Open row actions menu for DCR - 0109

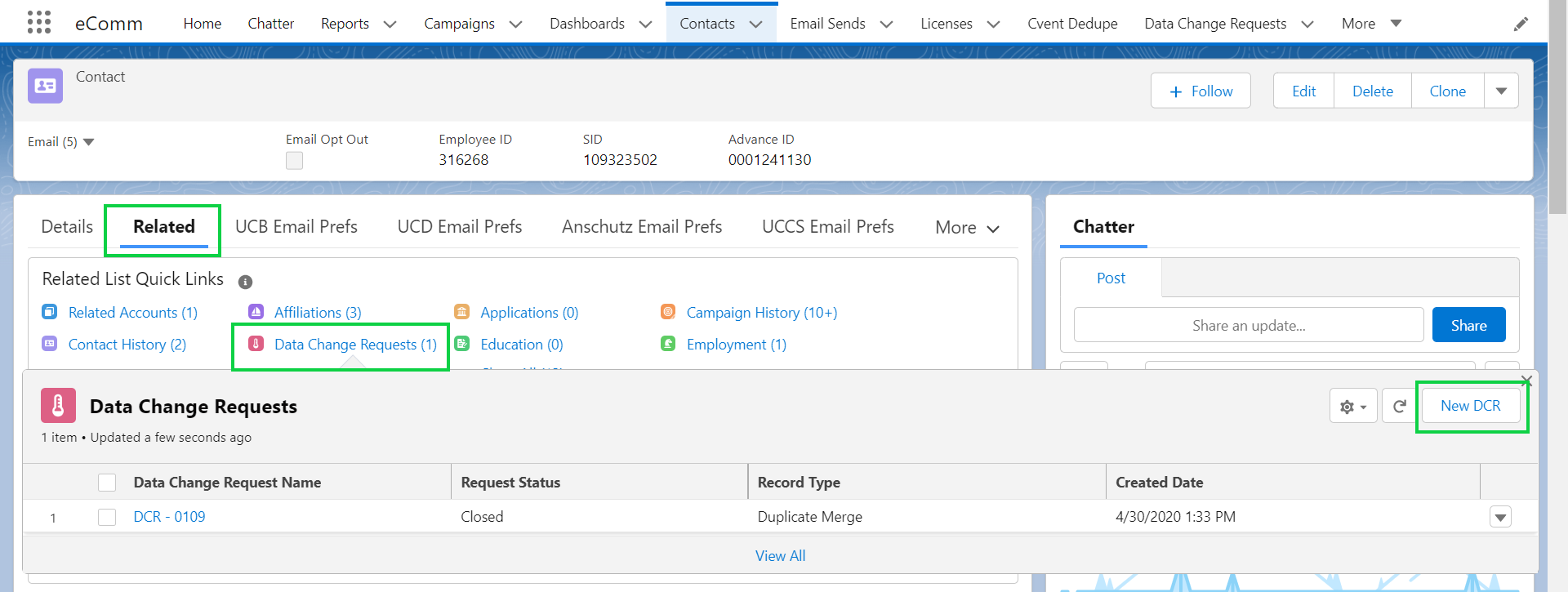[1500, 517]
